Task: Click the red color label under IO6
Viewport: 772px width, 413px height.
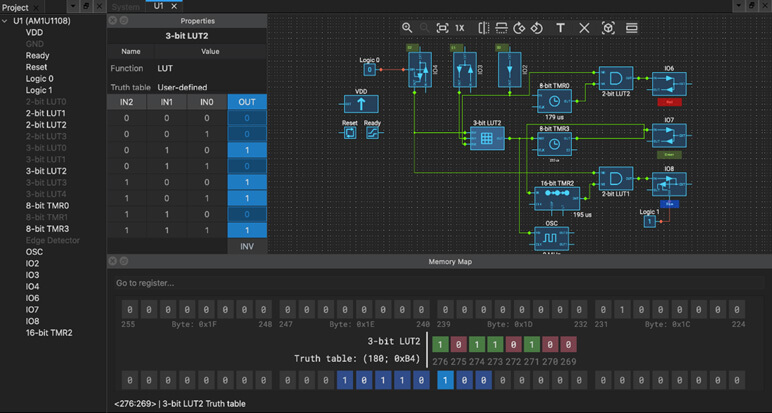Action: coord(668,101)
